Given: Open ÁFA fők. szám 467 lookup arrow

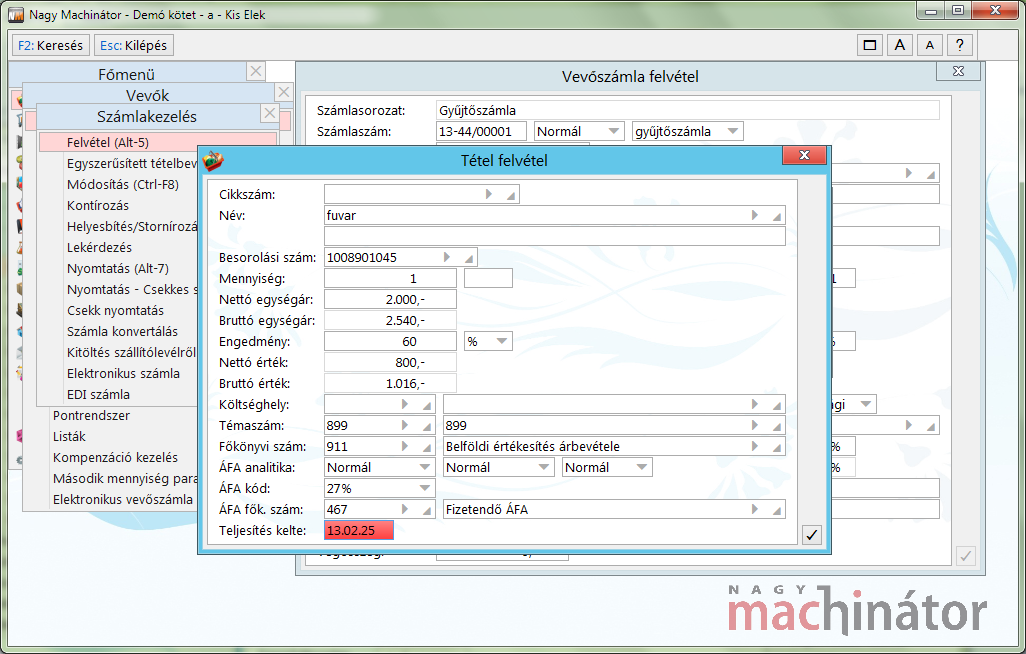Looking at the screenshot, I should [405, 509].
